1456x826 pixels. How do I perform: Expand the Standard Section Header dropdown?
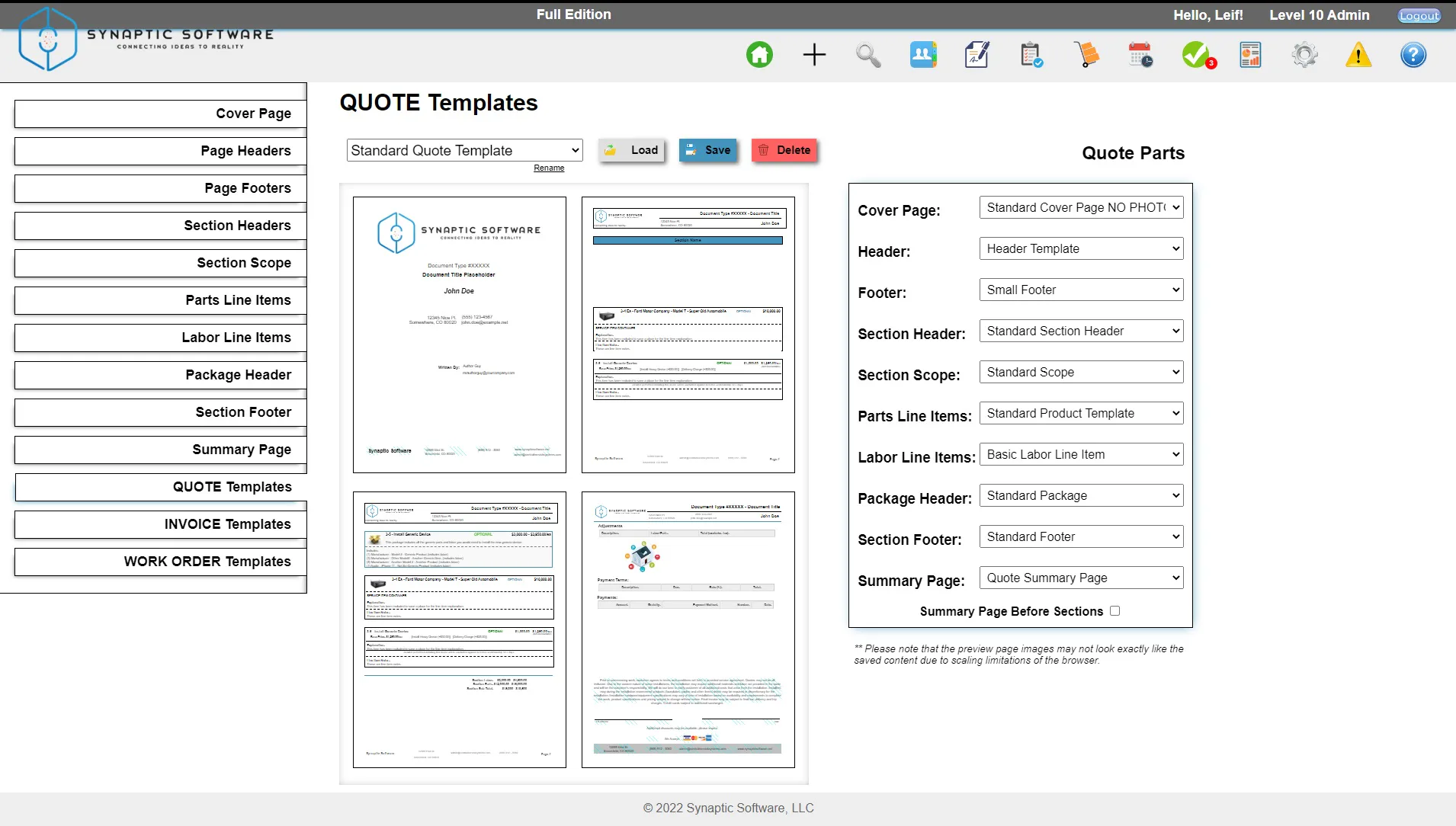tap(1081, 331)
